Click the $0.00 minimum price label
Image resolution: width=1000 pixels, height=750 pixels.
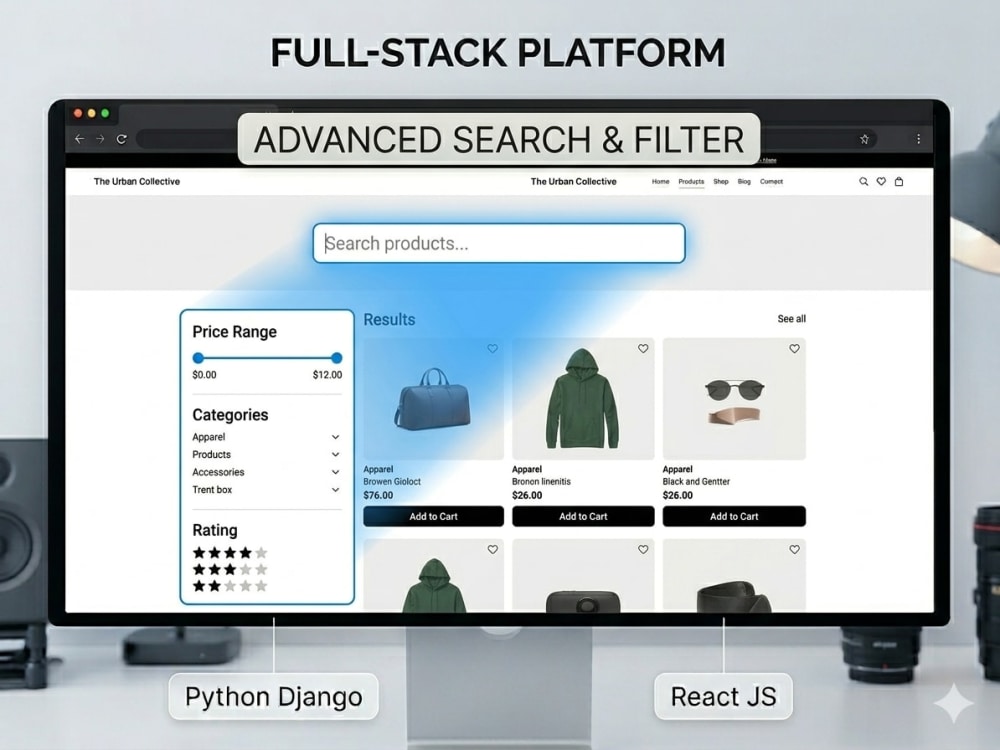click(204, 375)
